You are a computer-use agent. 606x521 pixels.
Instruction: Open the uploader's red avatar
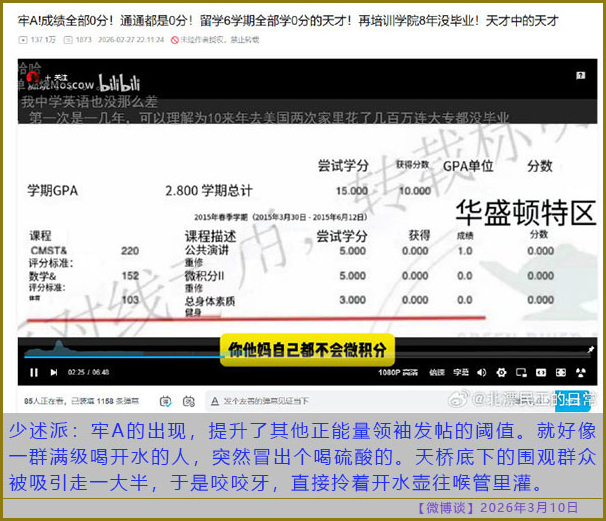[33, 77]
